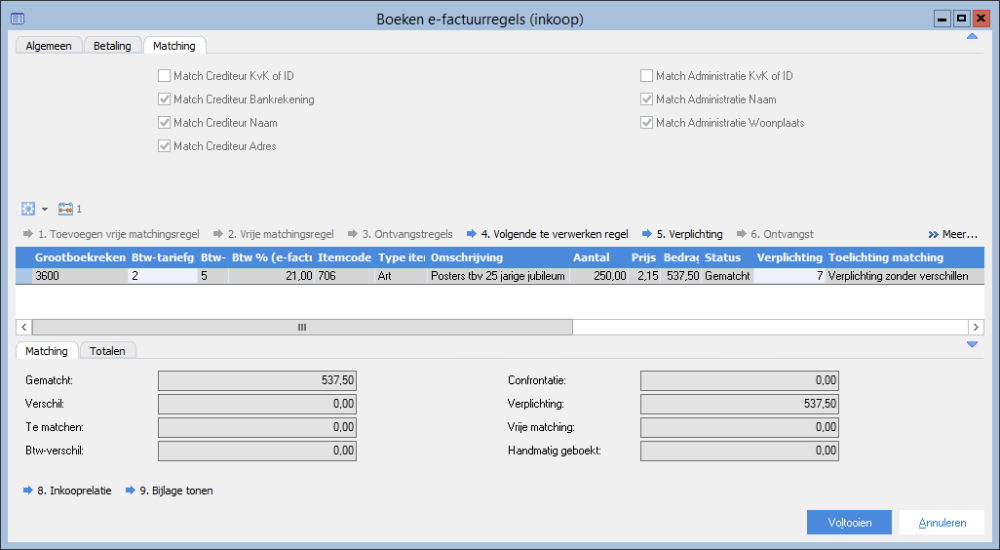Select cell 'Posters tbv 25 jarige jubileum'

pyautogui.click(x=498, y=276)
